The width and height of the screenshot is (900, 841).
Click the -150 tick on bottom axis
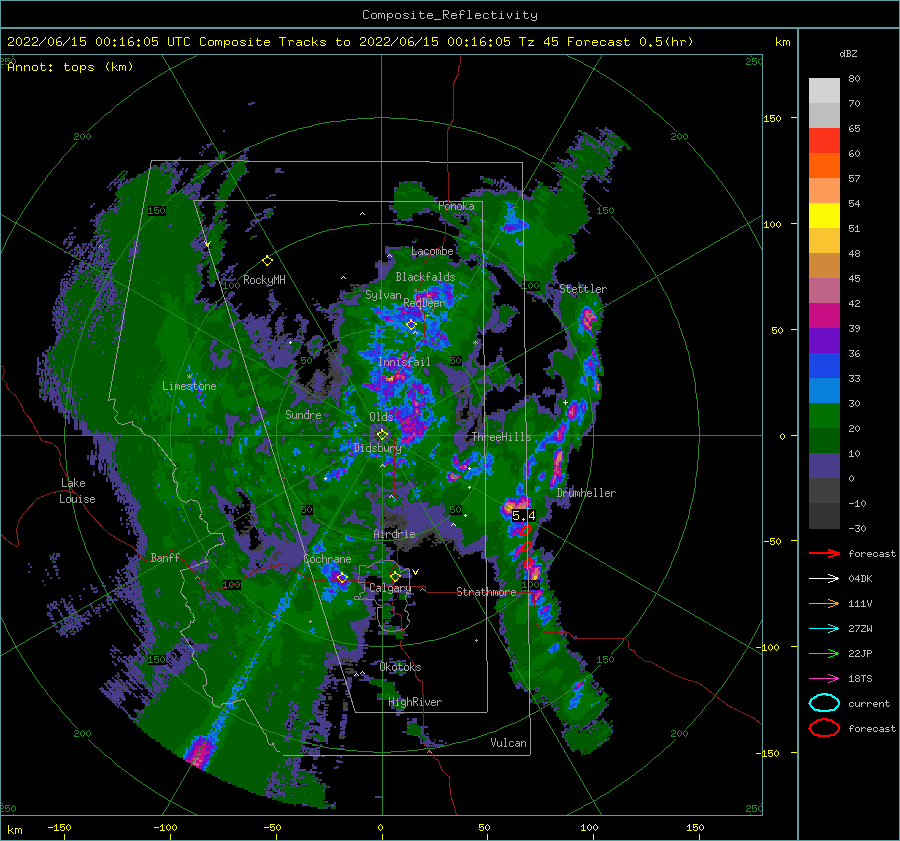[x=59, y=828]
